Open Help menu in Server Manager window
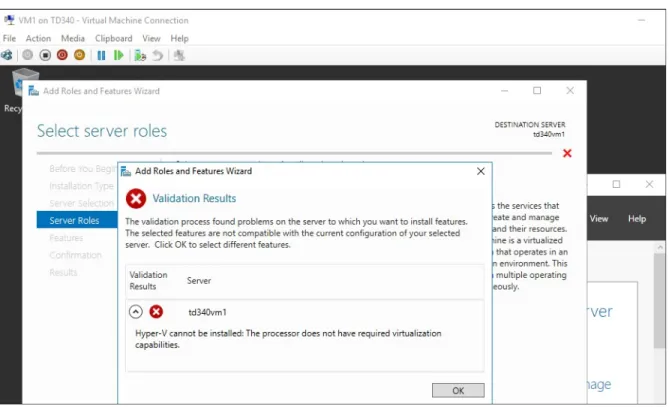Image resolution: width=669 pixels, height=407 pixels. coord(637,218)
